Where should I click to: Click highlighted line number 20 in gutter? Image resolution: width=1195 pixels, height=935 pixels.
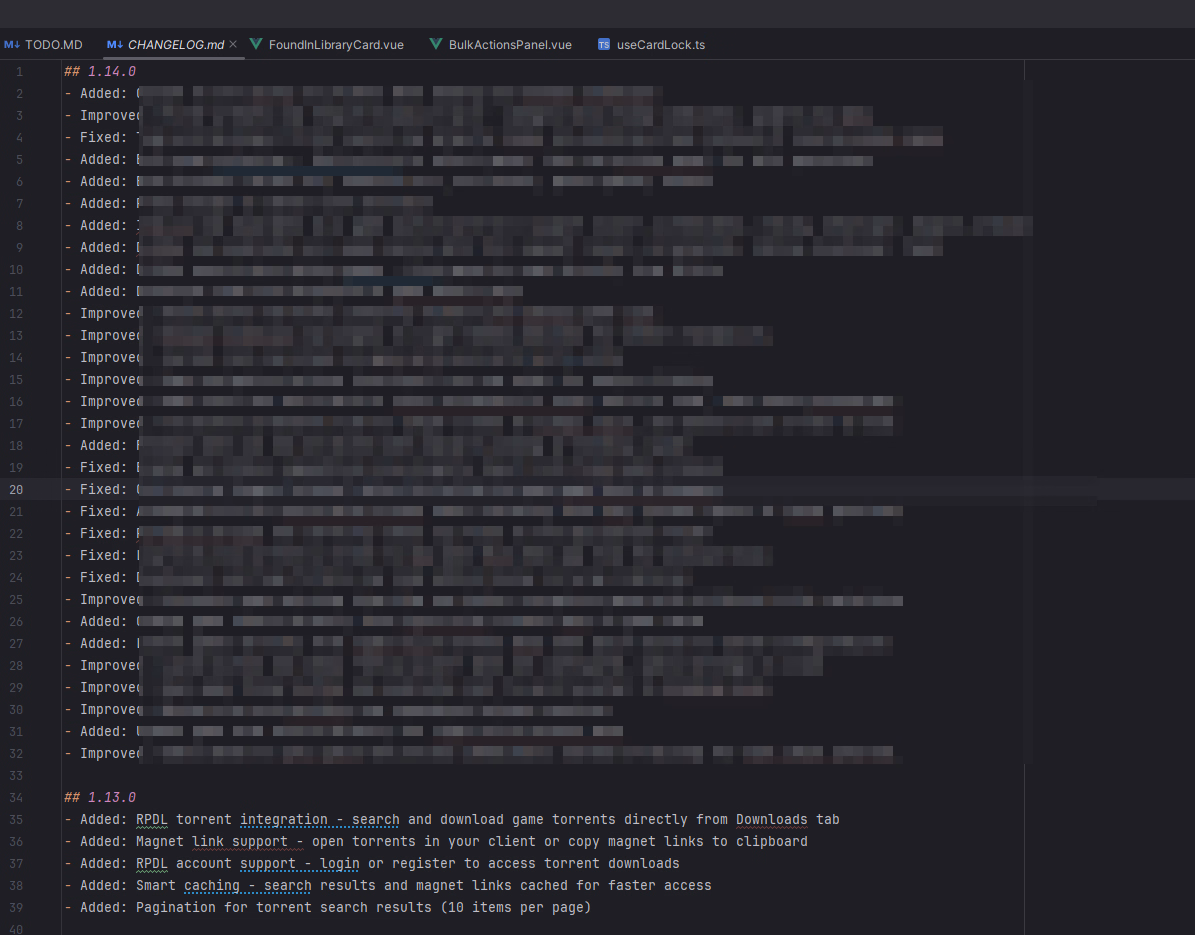pyautogui.click(x=16, y=490)
